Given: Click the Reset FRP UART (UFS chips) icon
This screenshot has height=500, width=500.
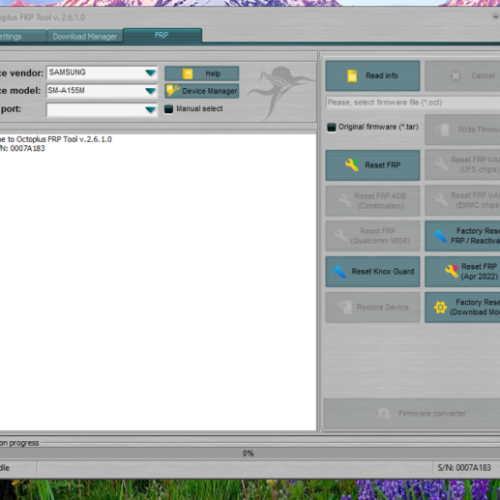Looking at the screenshot, I should [x=441, y=164].
